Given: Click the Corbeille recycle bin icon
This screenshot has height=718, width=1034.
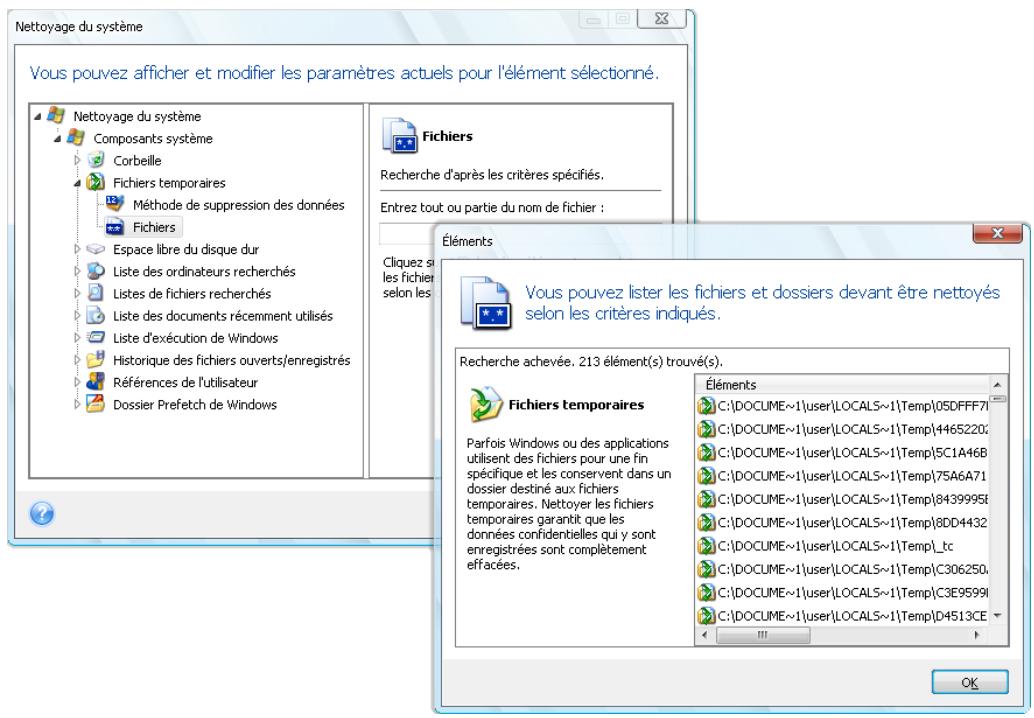Looking at the screenshot, I should click(96, 160).
